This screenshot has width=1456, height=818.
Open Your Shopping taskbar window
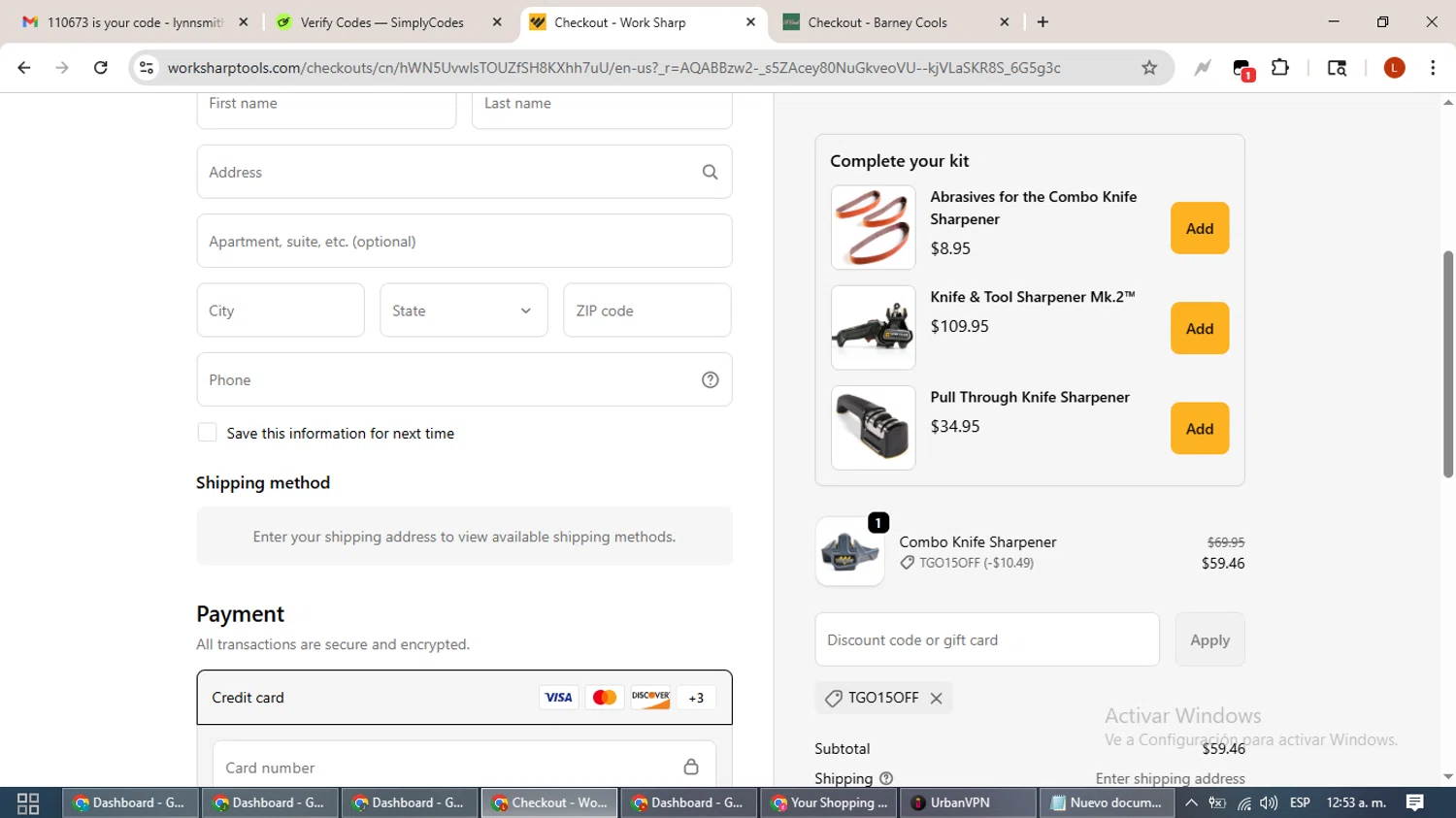pos(830,802)
